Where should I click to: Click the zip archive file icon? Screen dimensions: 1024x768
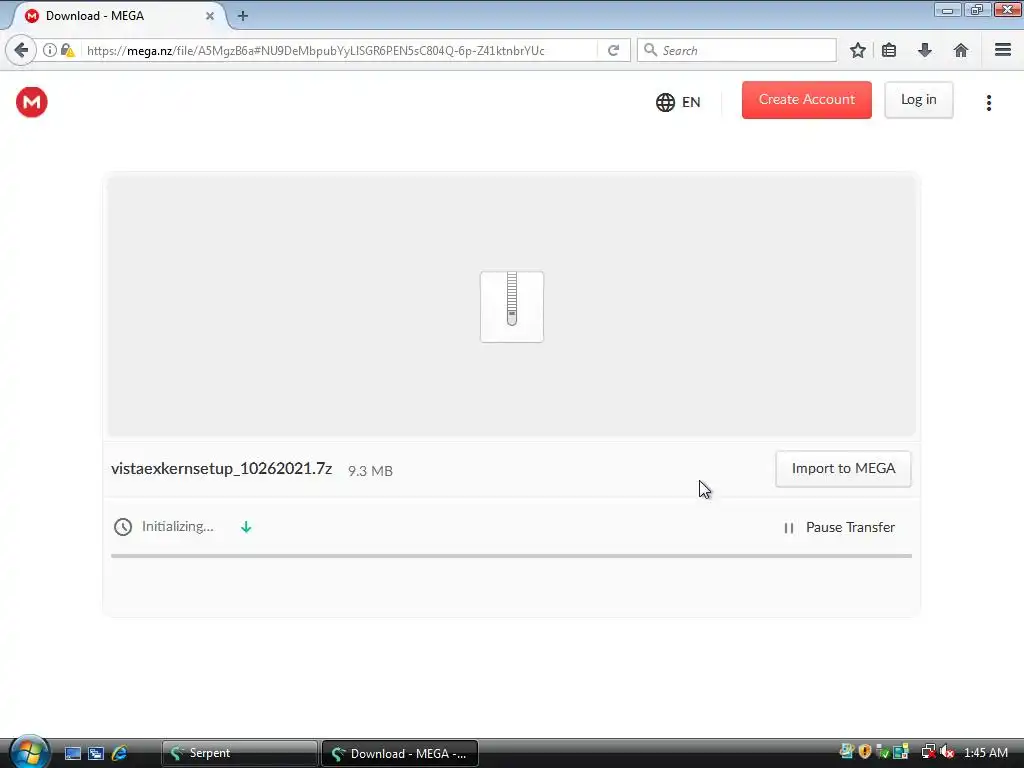click(512, 307)
